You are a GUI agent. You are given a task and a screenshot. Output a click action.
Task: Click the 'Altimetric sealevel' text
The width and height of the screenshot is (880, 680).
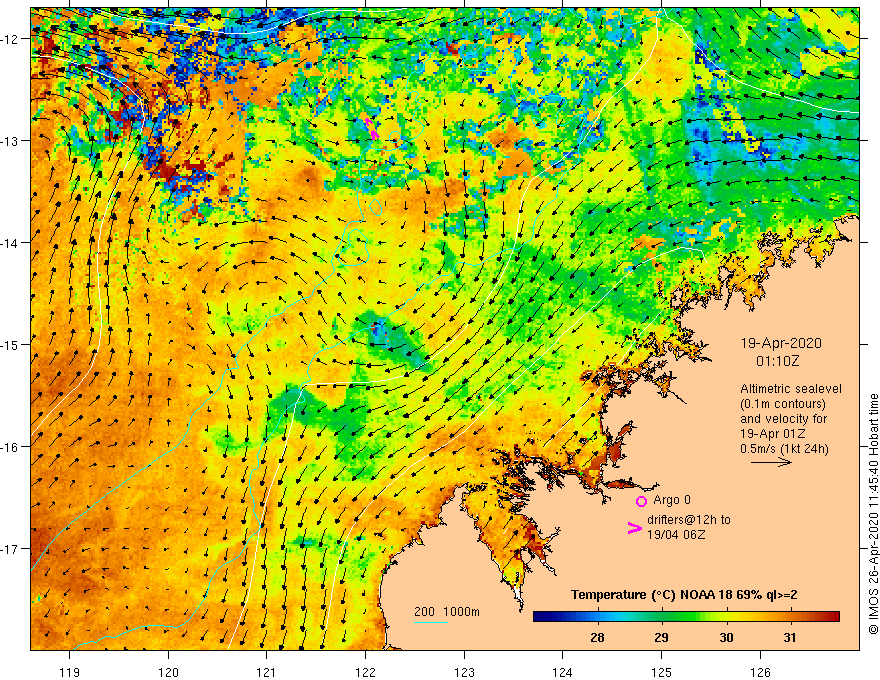coord(791,389)
